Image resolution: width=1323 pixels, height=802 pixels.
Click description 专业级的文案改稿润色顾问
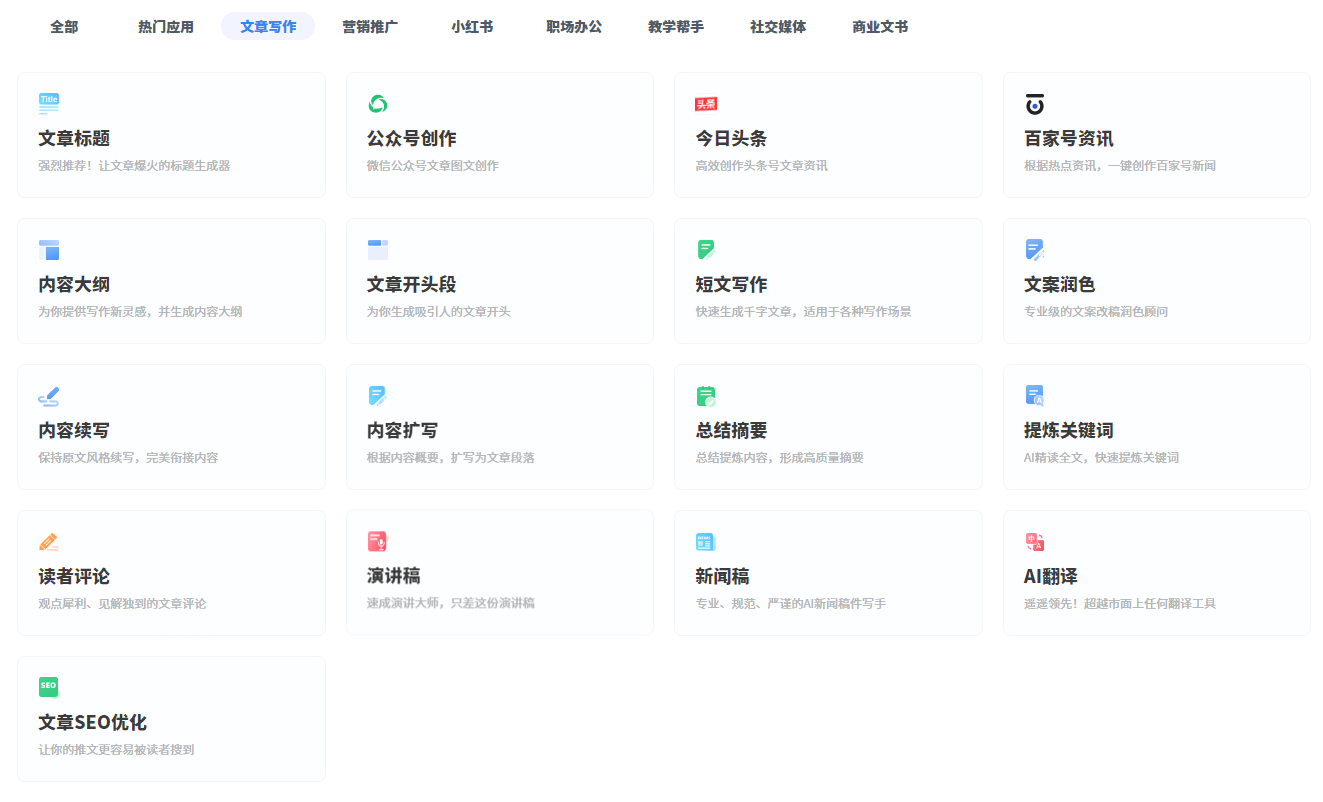click(x=1096, y=312)
